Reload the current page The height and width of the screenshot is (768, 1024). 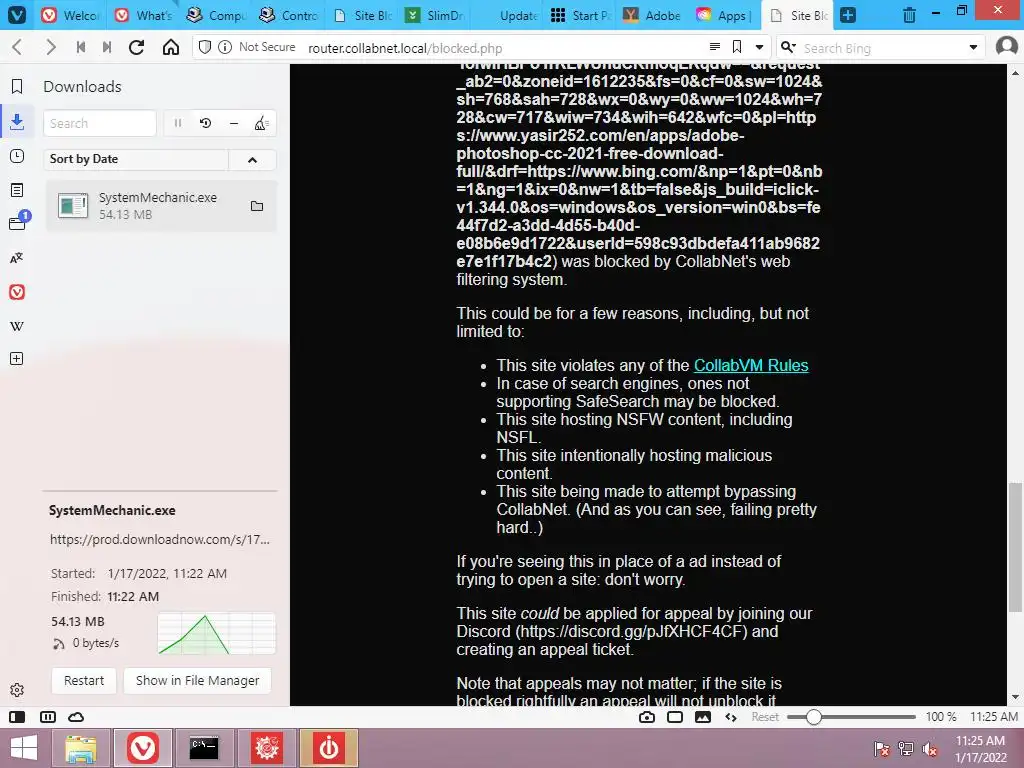136,47
